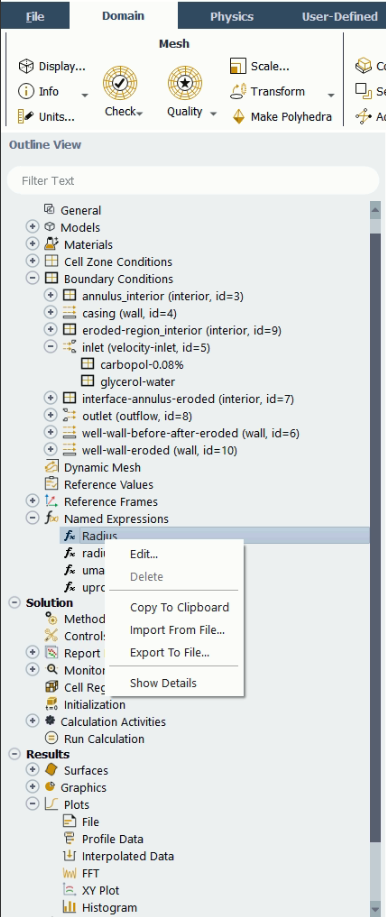The width and height of the screenshot is (386, 917).
Task: Collapse the Boundary Conditions node
Action: click(33, 278)
